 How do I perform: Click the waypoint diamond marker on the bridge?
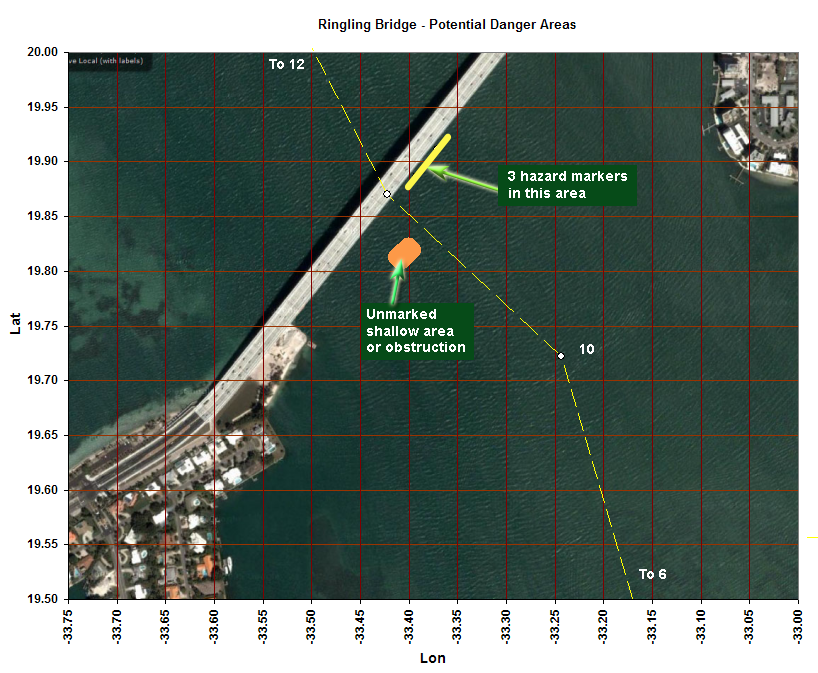387,194
